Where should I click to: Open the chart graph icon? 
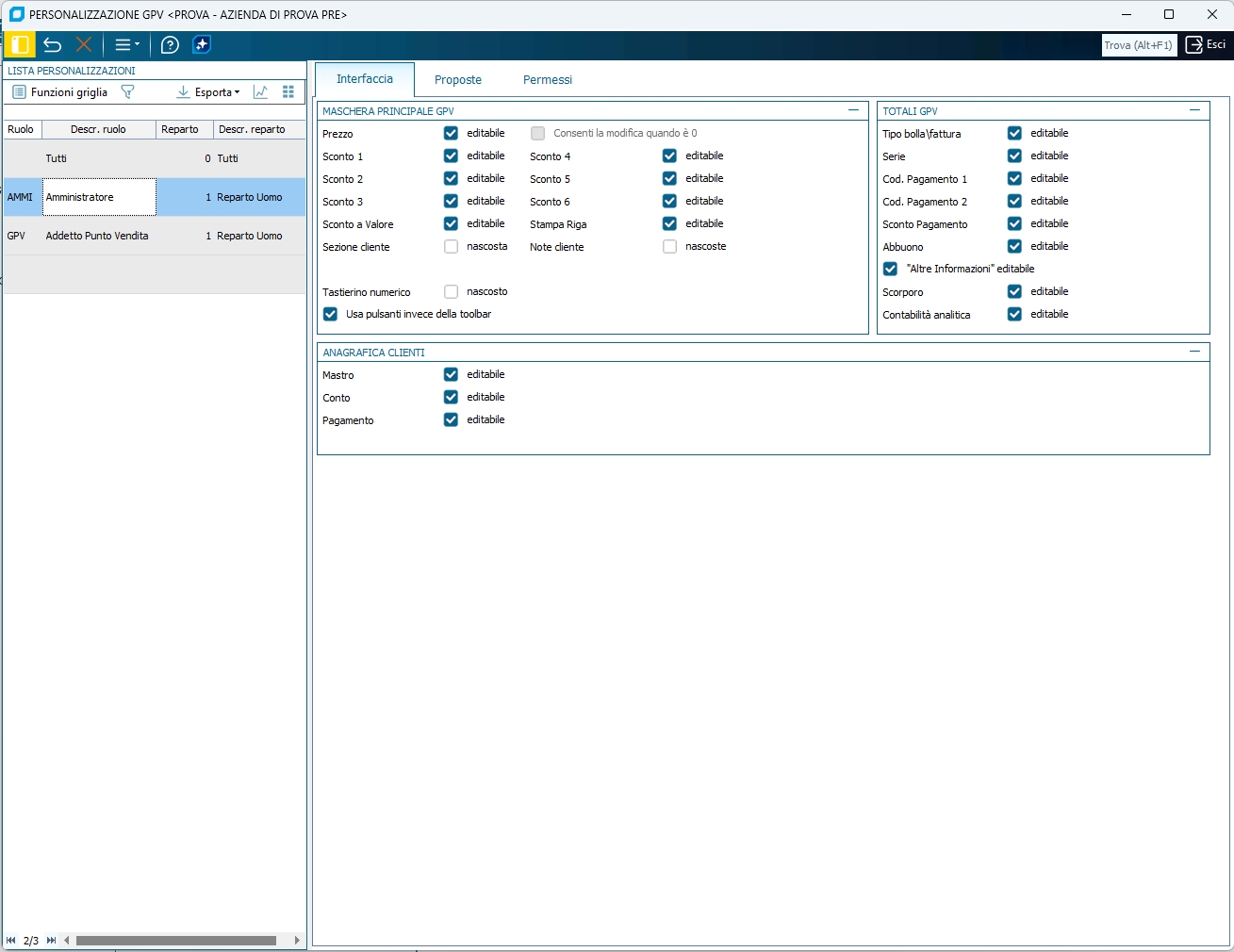[x=261, y=92]
